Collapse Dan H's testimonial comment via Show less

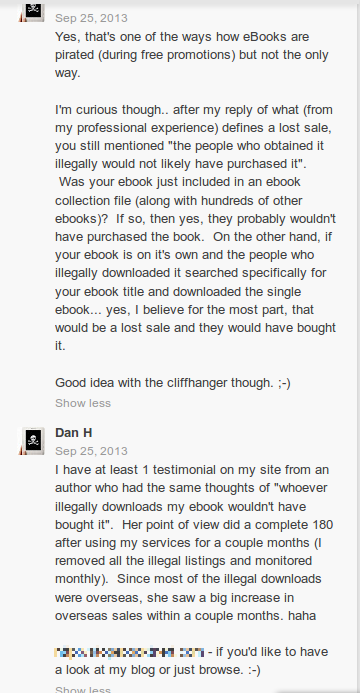tap(83, 689)
